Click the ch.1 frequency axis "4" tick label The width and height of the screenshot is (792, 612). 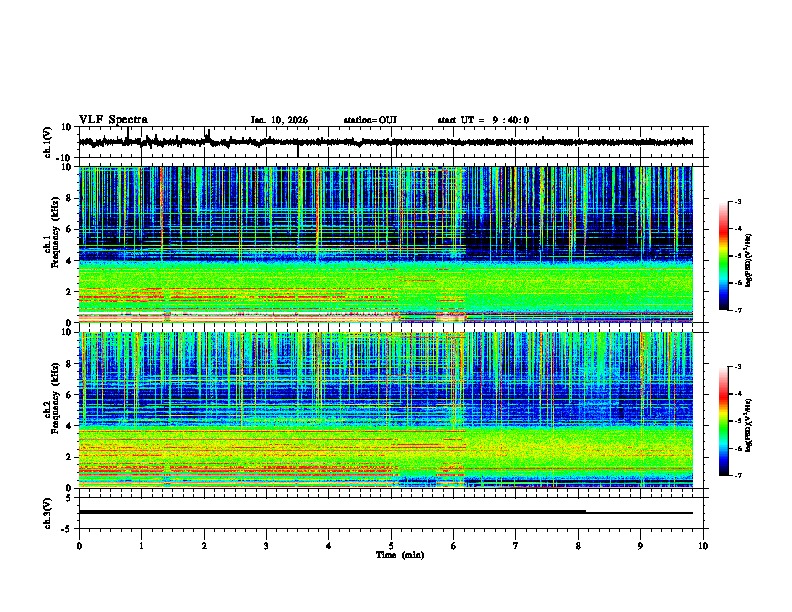coord(69,261)
